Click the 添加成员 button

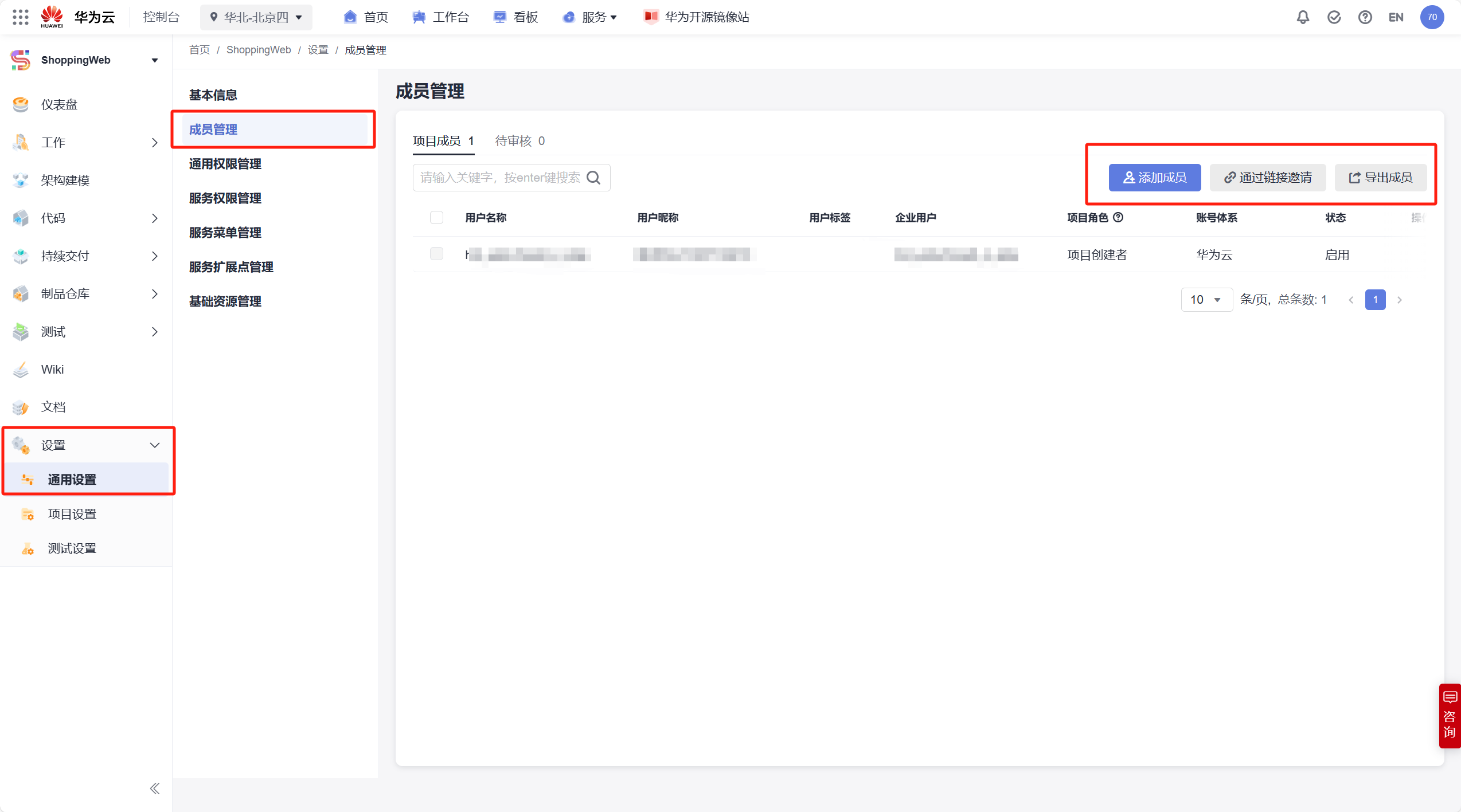pos(1154,178)
